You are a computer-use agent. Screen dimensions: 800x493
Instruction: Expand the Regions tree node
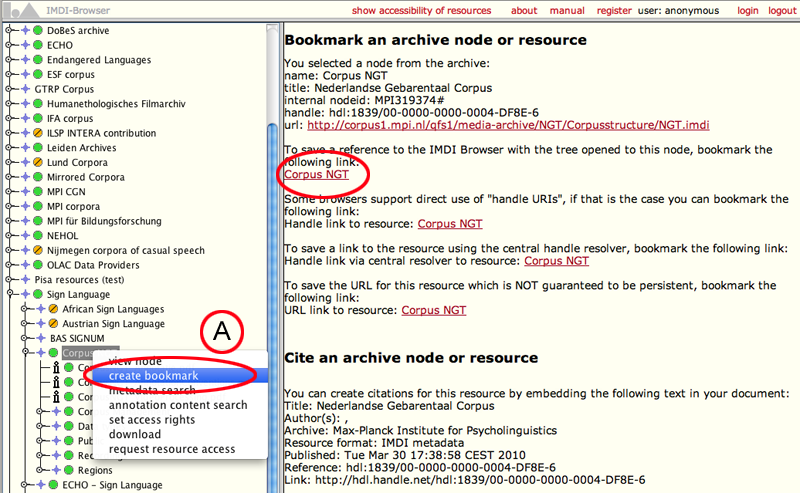coord(39,470)
